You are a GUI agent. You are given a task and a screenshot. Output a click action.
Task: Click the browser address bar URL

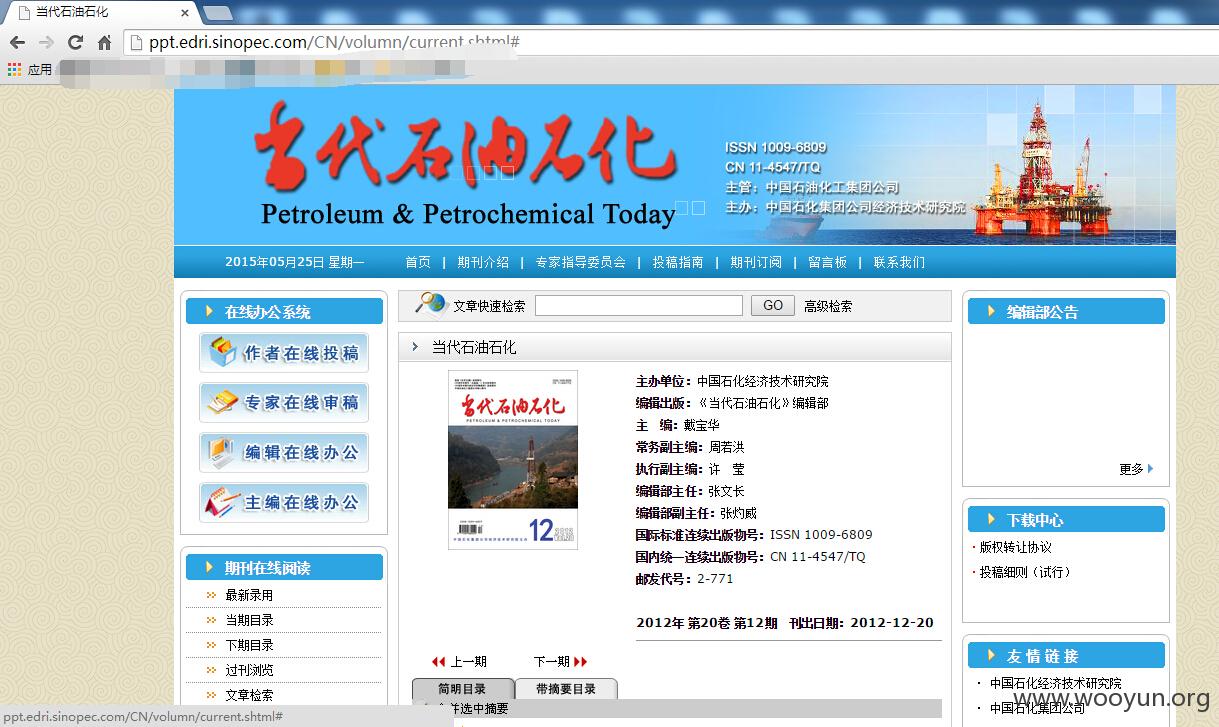pos(334,42)
